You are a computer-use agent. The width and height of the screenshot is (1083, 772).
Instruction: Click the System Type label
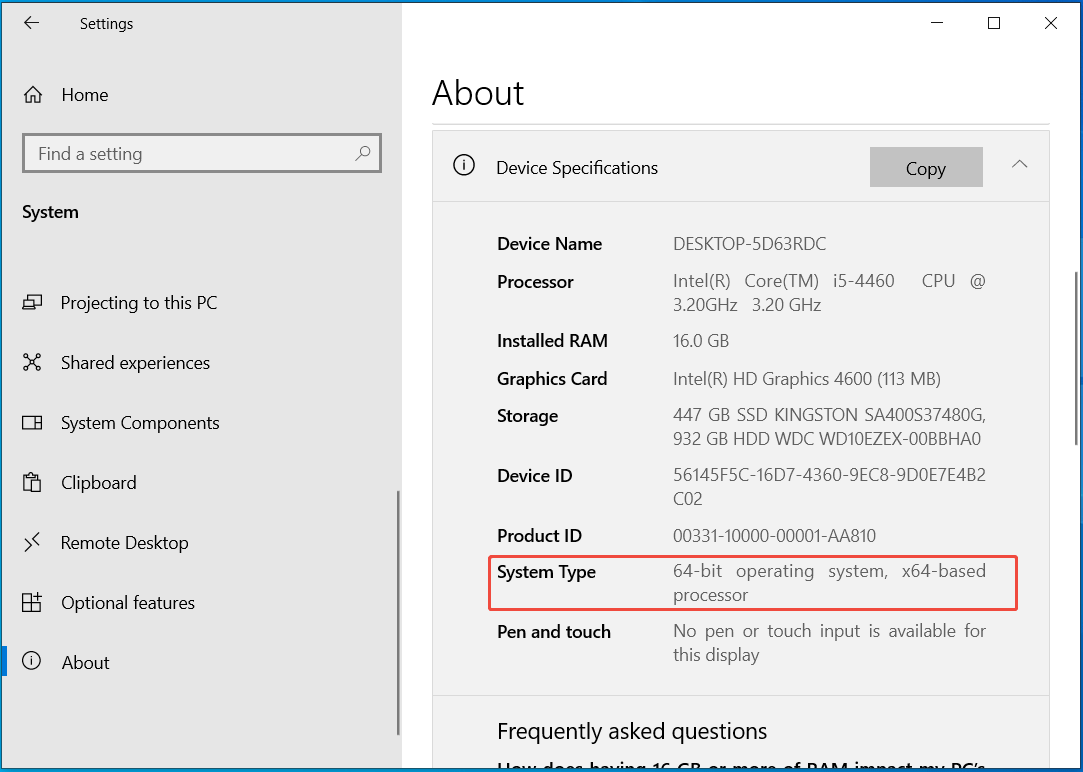(x=546, y=572)
